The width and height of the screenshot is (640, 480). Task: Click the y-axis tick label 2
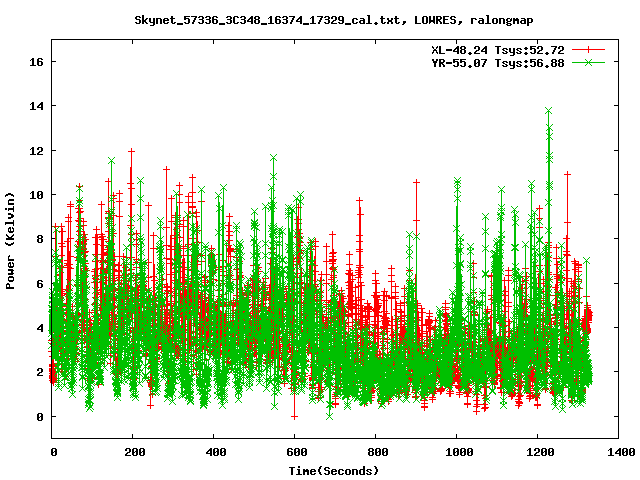pyautogui.click(x=40, y=373)
